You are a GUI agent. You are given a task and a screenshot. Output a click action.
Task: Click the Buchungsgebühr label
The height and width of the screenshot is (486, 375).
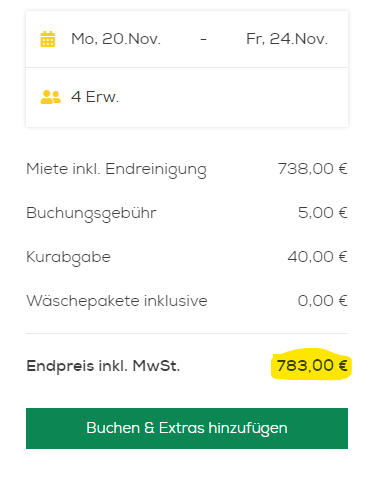[x=91, y=213]
